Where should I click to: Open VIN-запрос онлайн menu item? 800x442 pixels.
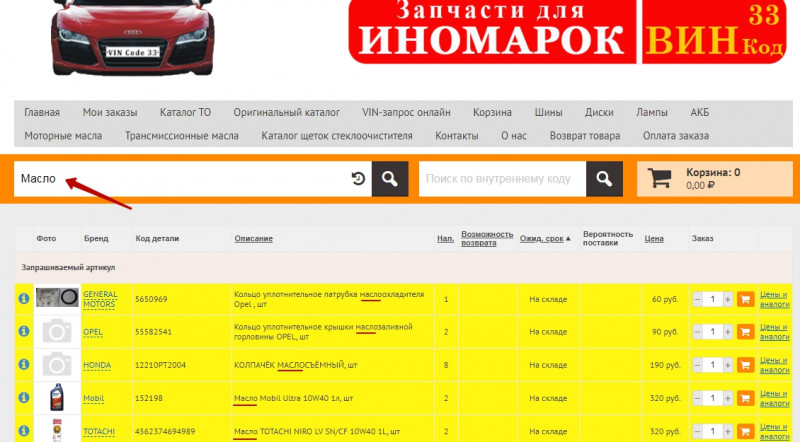[x=406, y=112]
